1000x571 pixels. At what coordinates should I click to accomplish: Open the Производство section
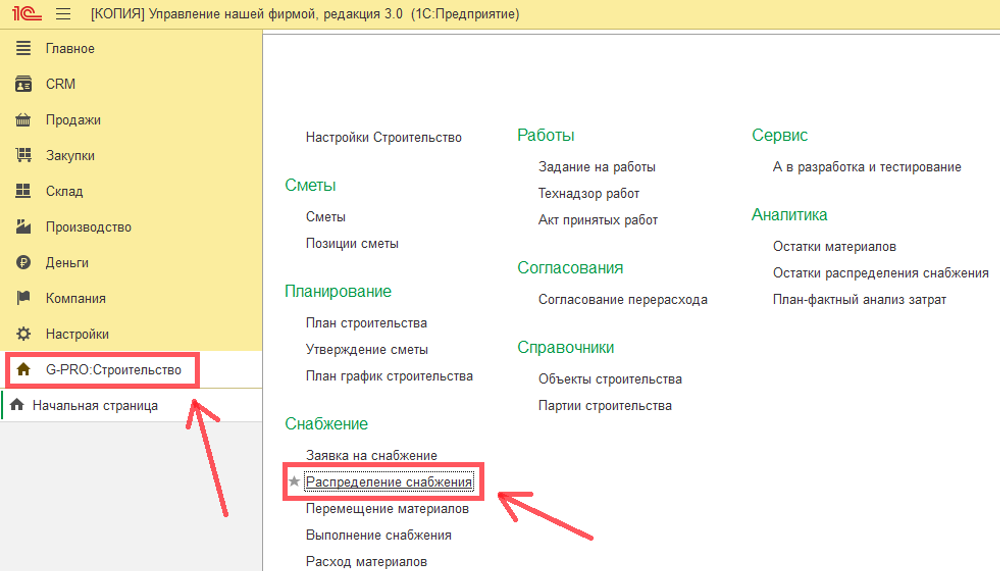click(x=88, y=227)
